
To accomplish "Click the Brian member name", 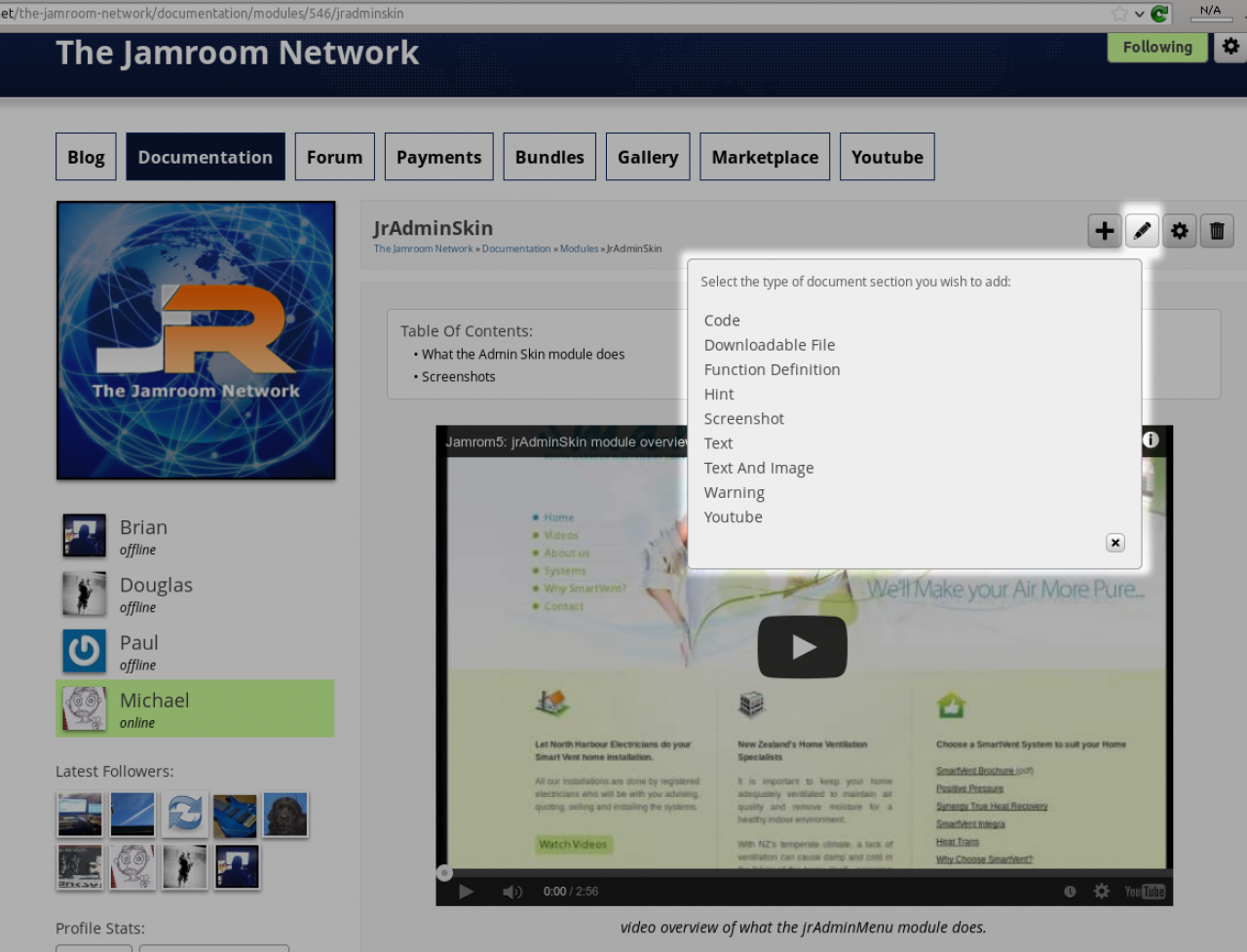I will 143,527.
